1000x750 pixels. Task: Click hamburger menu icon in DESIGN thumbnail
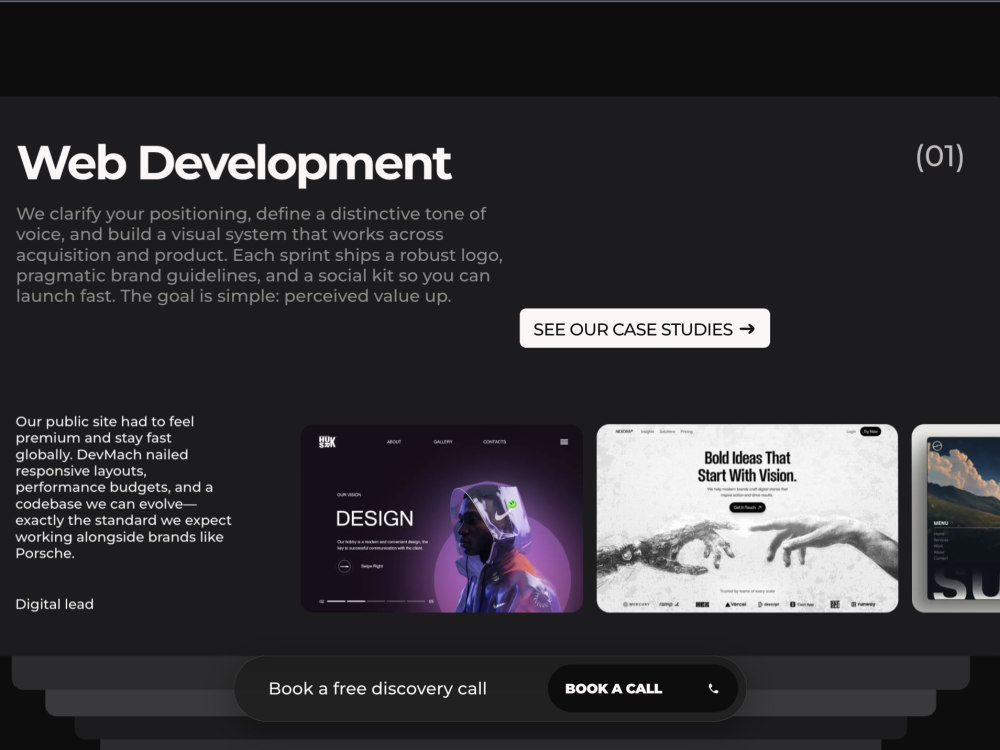click(564, 442)
